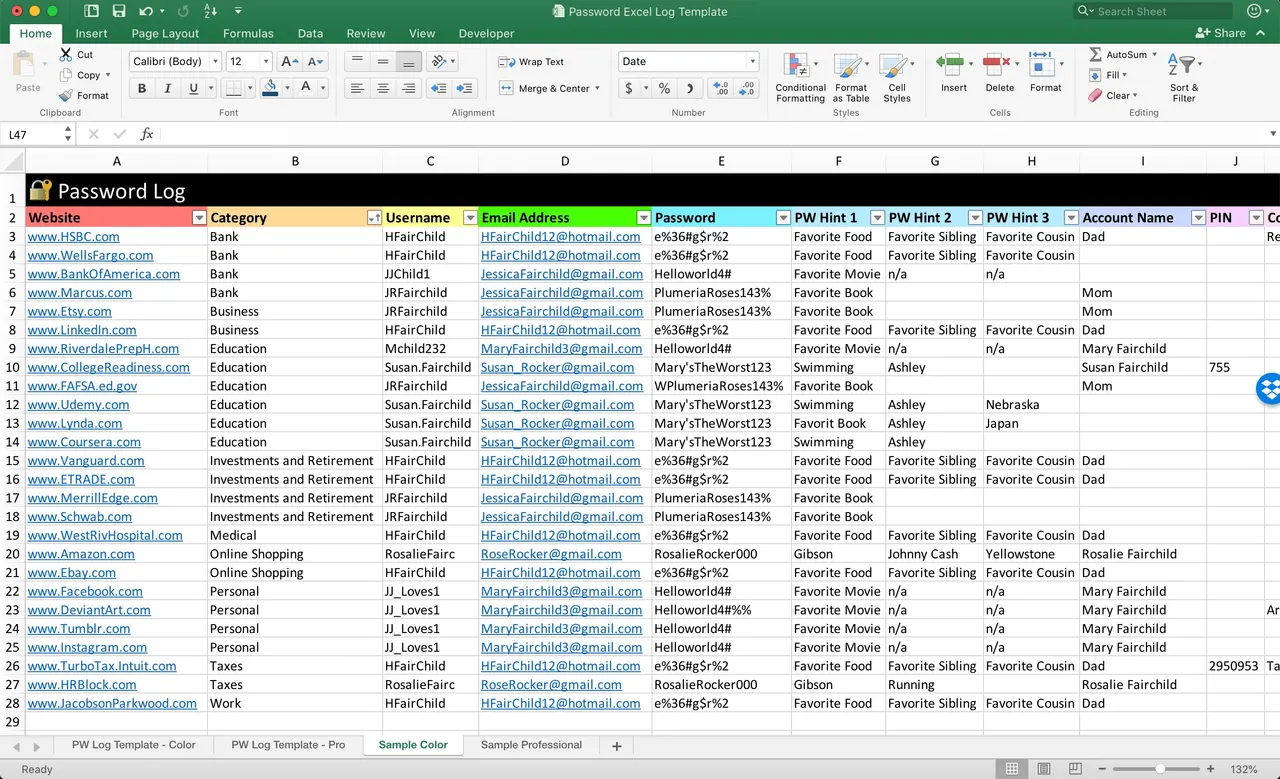Click the Redo icon in title bar
Viewport: 1280px width, 779px height.
pos(183,11)
